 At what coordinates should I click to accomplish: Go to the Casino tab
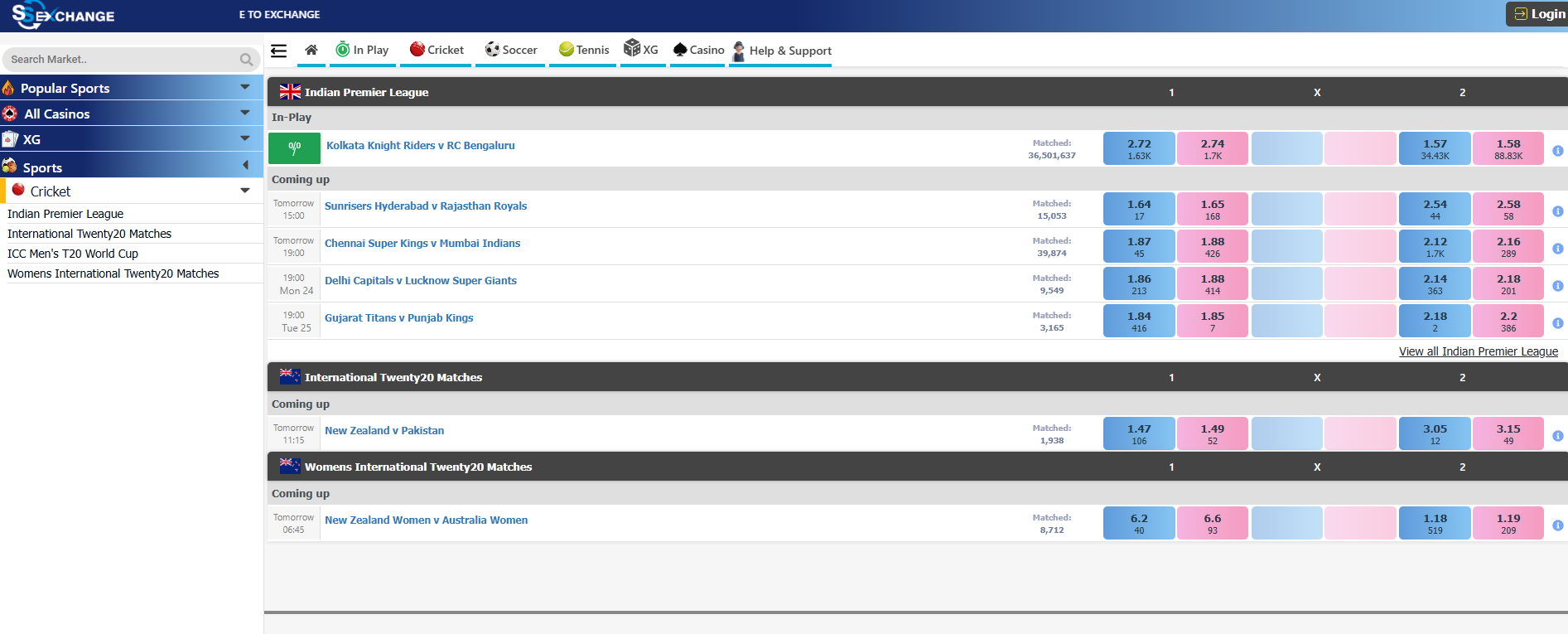698,51
